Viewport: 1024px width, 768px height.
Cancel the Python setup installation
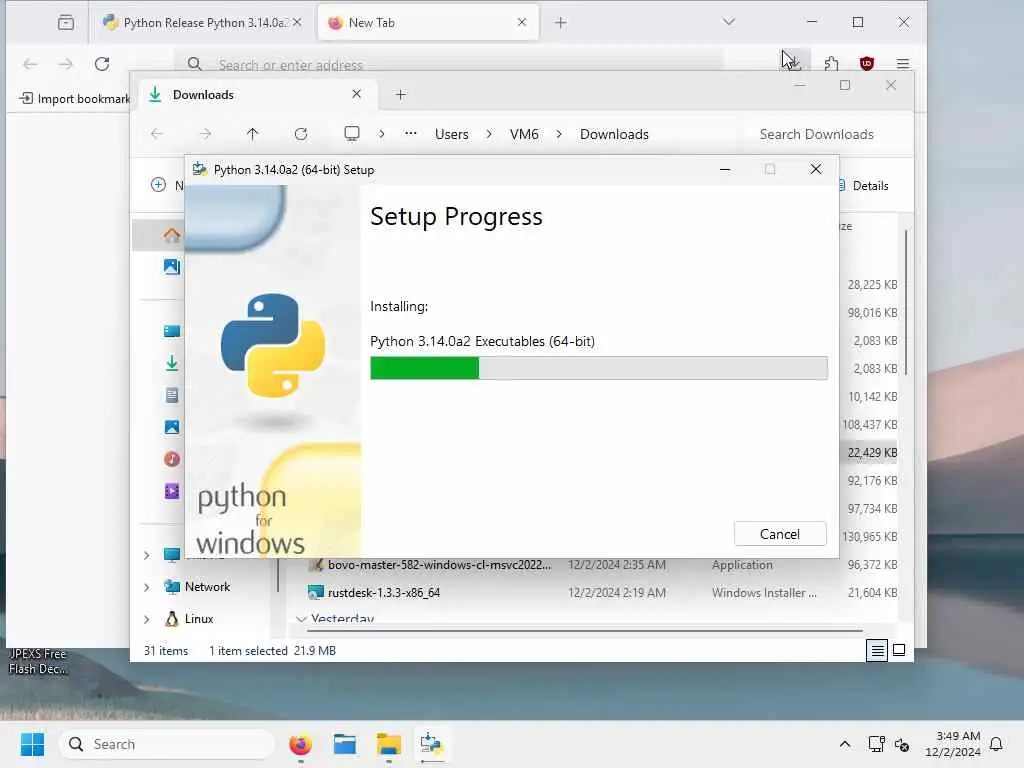pos(780,534)
